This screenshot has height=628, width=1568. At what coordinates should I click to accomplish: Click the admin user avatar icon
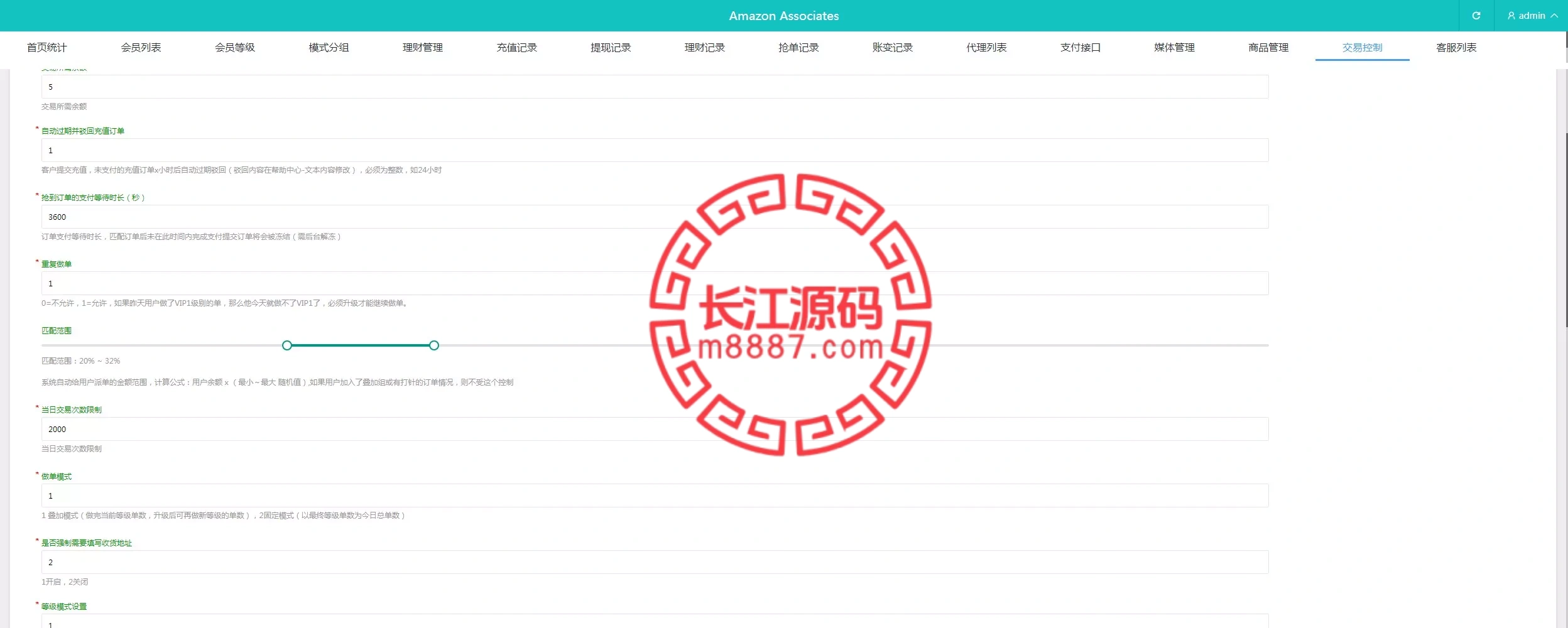pos(1511,16)
